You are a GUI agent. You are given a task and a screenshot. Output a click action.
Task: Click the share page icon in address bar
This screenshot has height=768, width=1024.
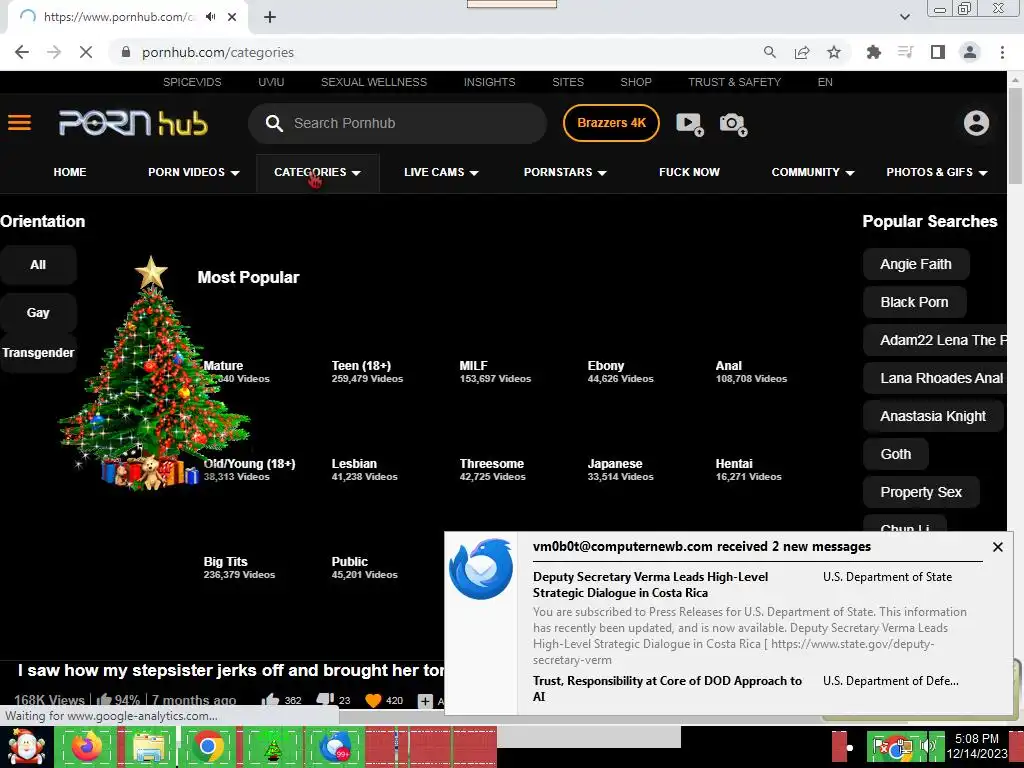point(802,52)
